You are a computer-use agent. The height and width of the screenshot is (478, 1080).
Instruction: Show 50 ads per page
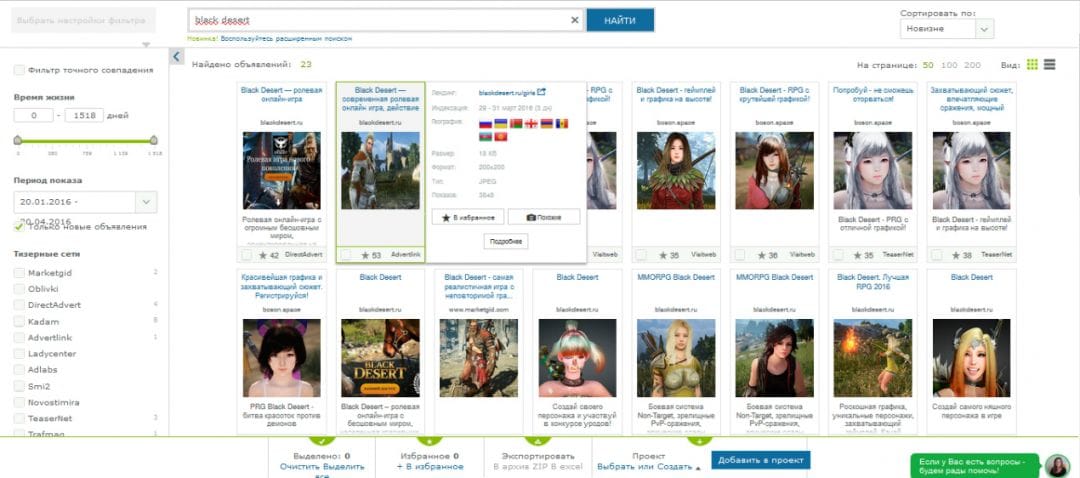928,65
